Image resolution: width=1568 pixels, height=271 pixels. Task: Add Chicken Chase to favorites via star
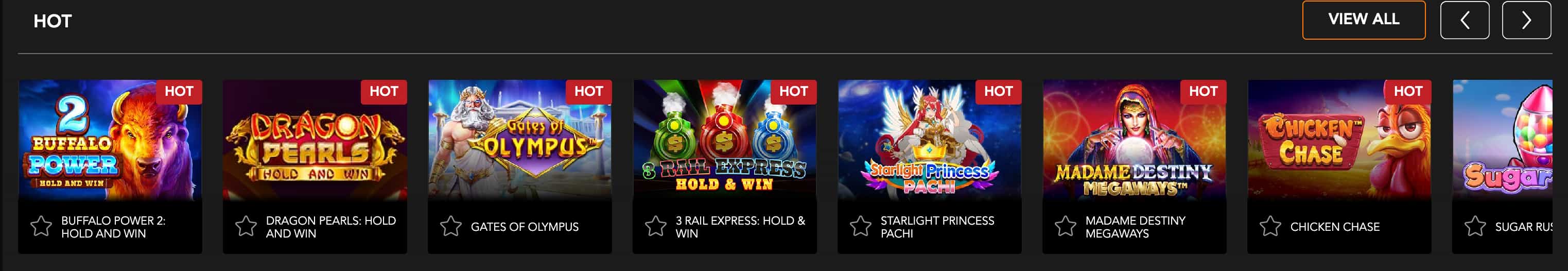pos(1270,227)
